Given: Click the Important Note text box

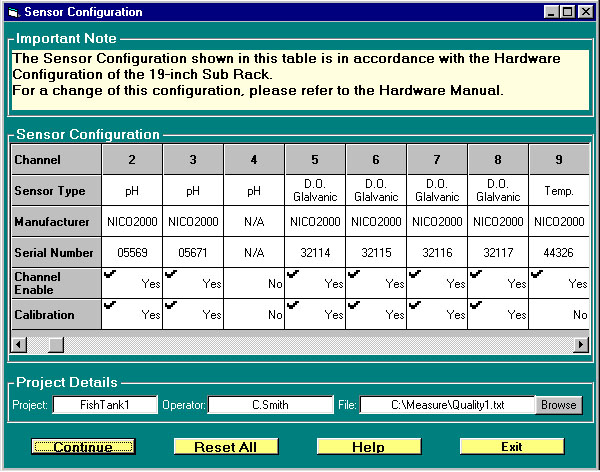Looking at the screenshot, I should [300, 80].
